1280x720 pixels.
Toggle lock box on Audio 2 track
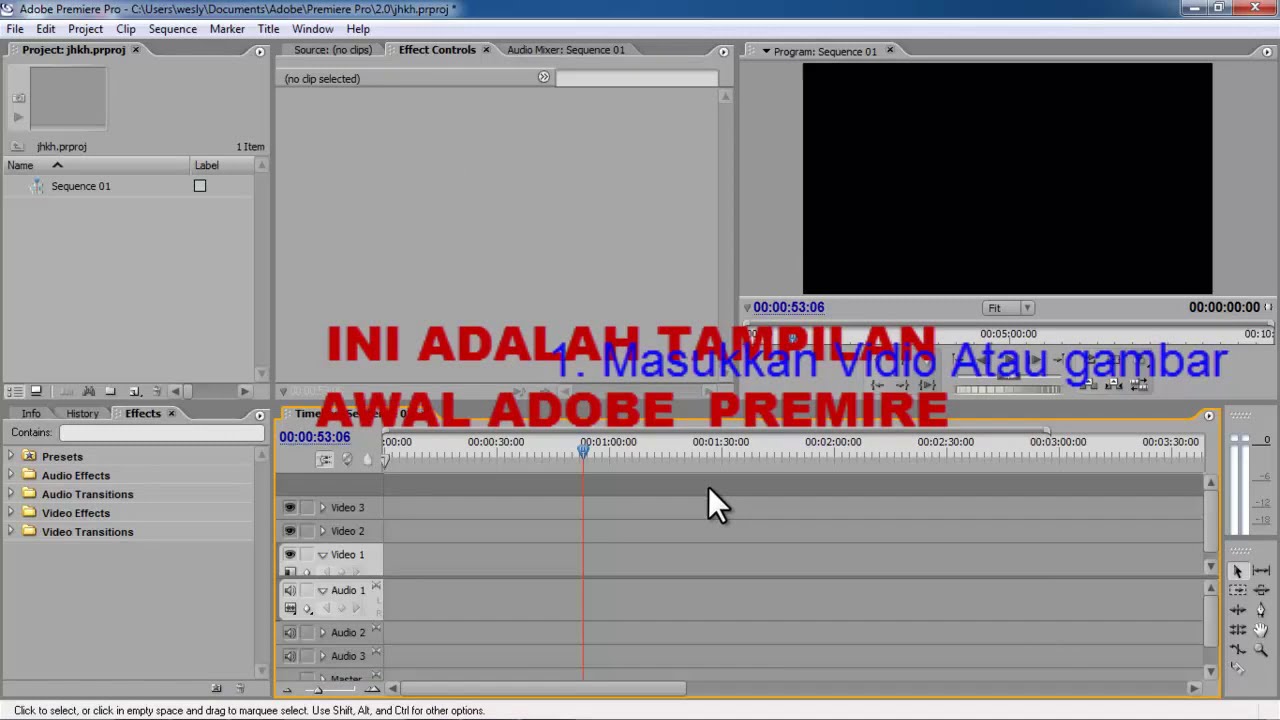[307, 632]
